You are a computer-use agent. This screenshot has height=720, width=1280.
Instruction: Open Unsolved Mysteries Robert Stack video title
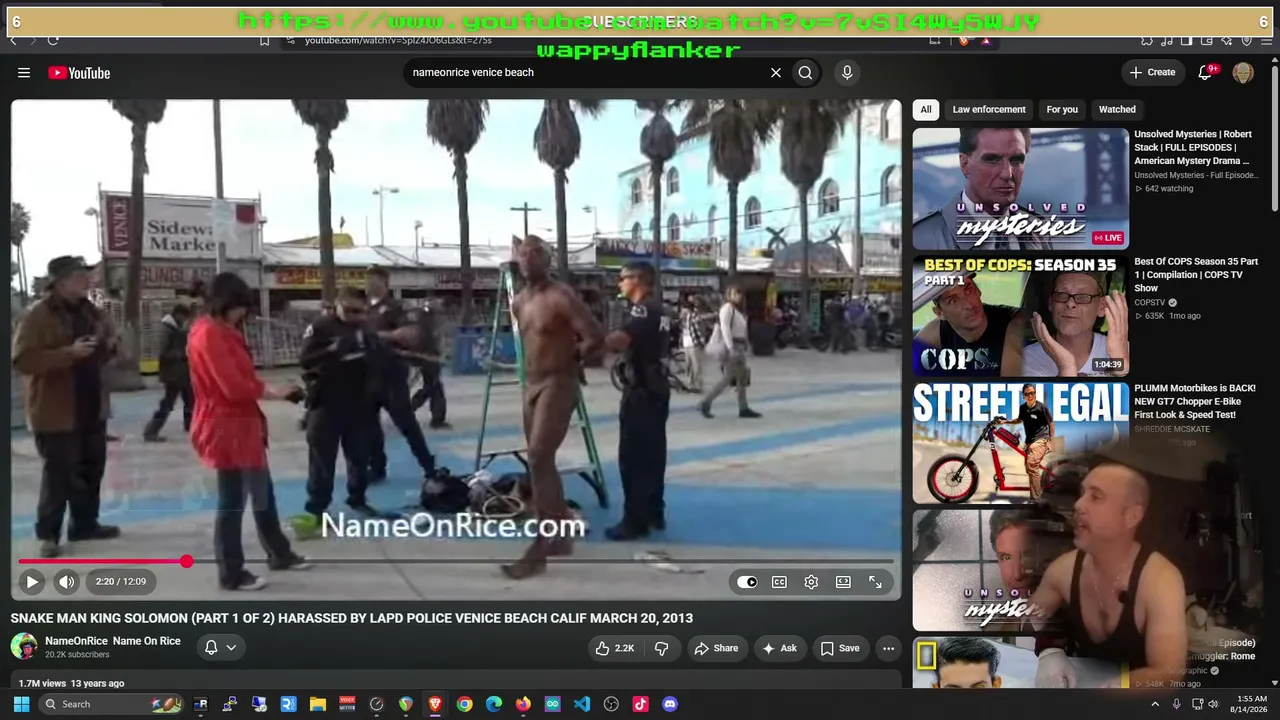[x=1193, y=147]
